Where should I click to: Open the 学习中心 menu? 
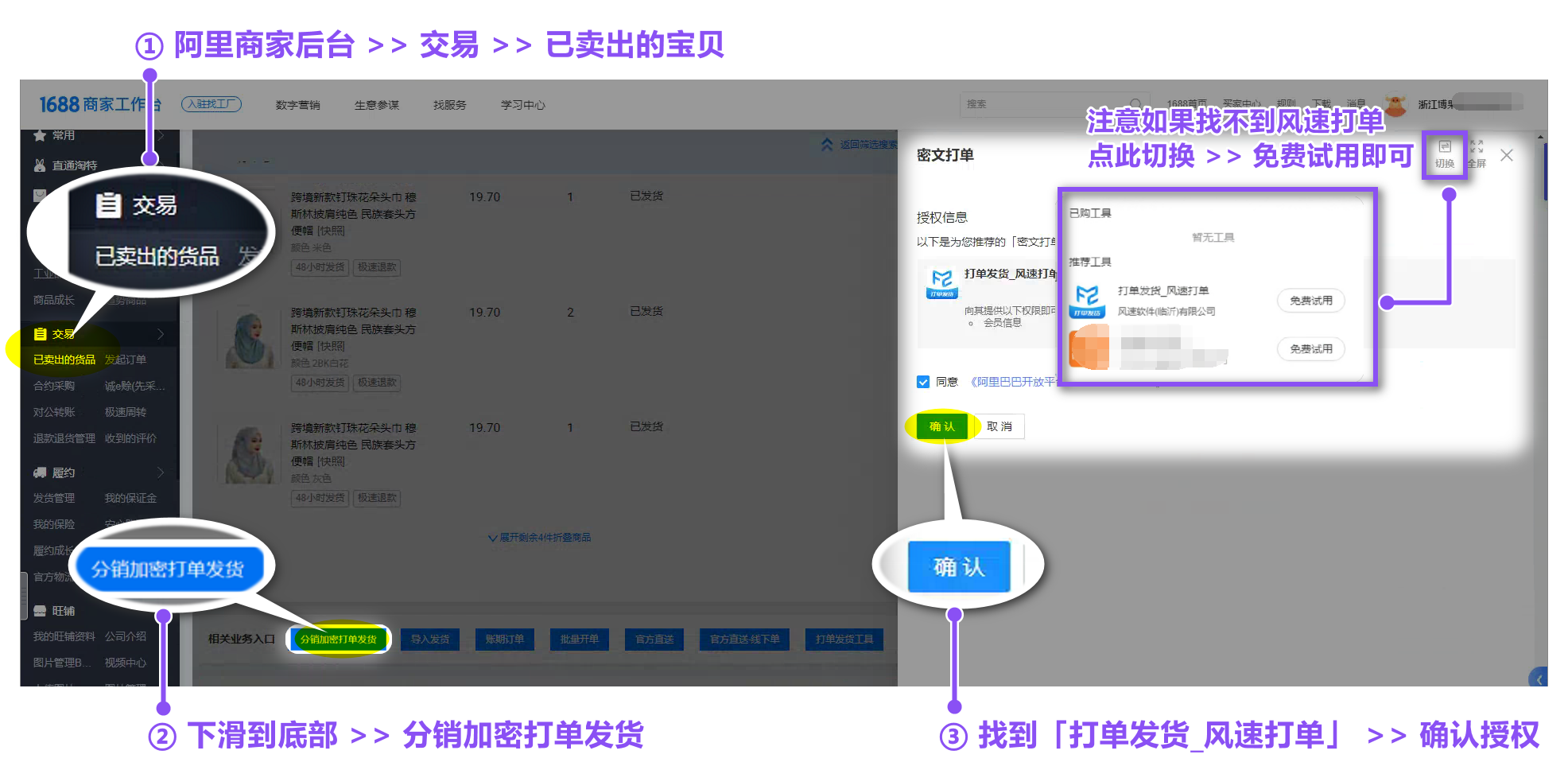pos(523,105)
